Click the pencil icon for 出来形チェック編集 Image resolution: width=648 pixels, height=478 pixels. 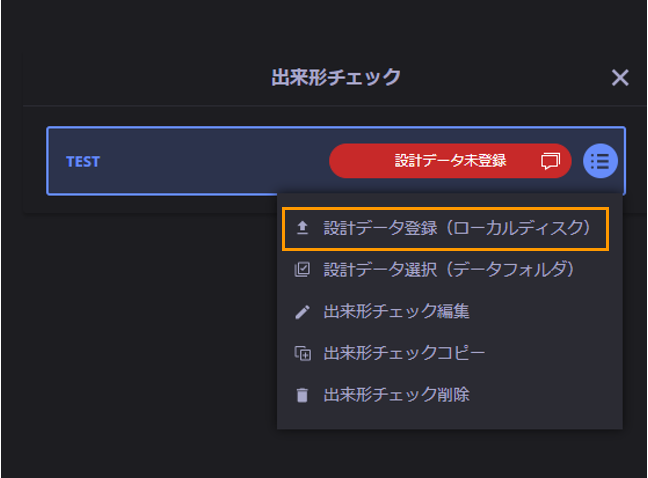302,312
